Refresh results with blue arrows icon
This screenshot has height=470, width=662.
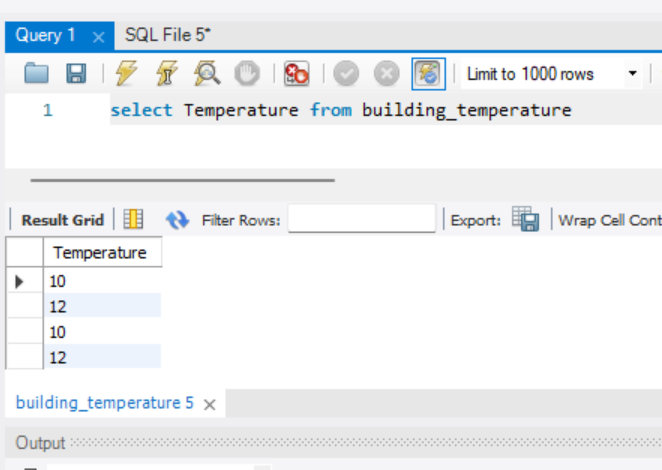click(x=177, y=220)
